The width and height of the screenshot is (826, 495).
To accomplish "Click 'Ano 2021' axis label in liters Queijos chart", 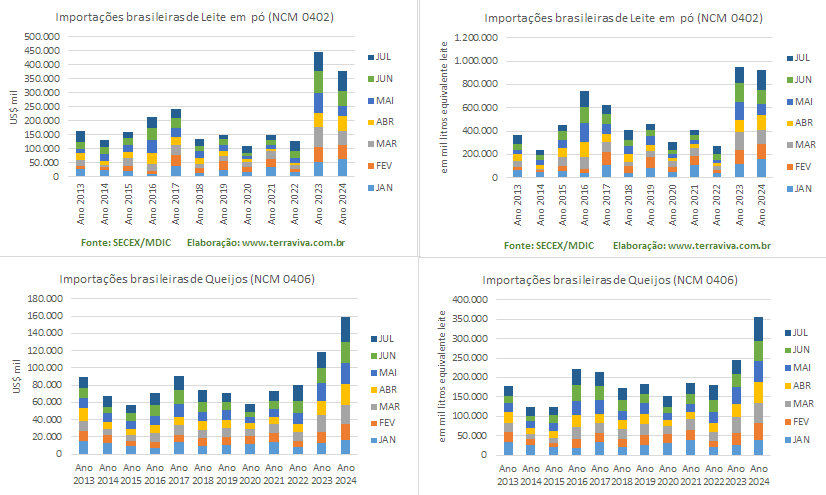I will point(691,475).
